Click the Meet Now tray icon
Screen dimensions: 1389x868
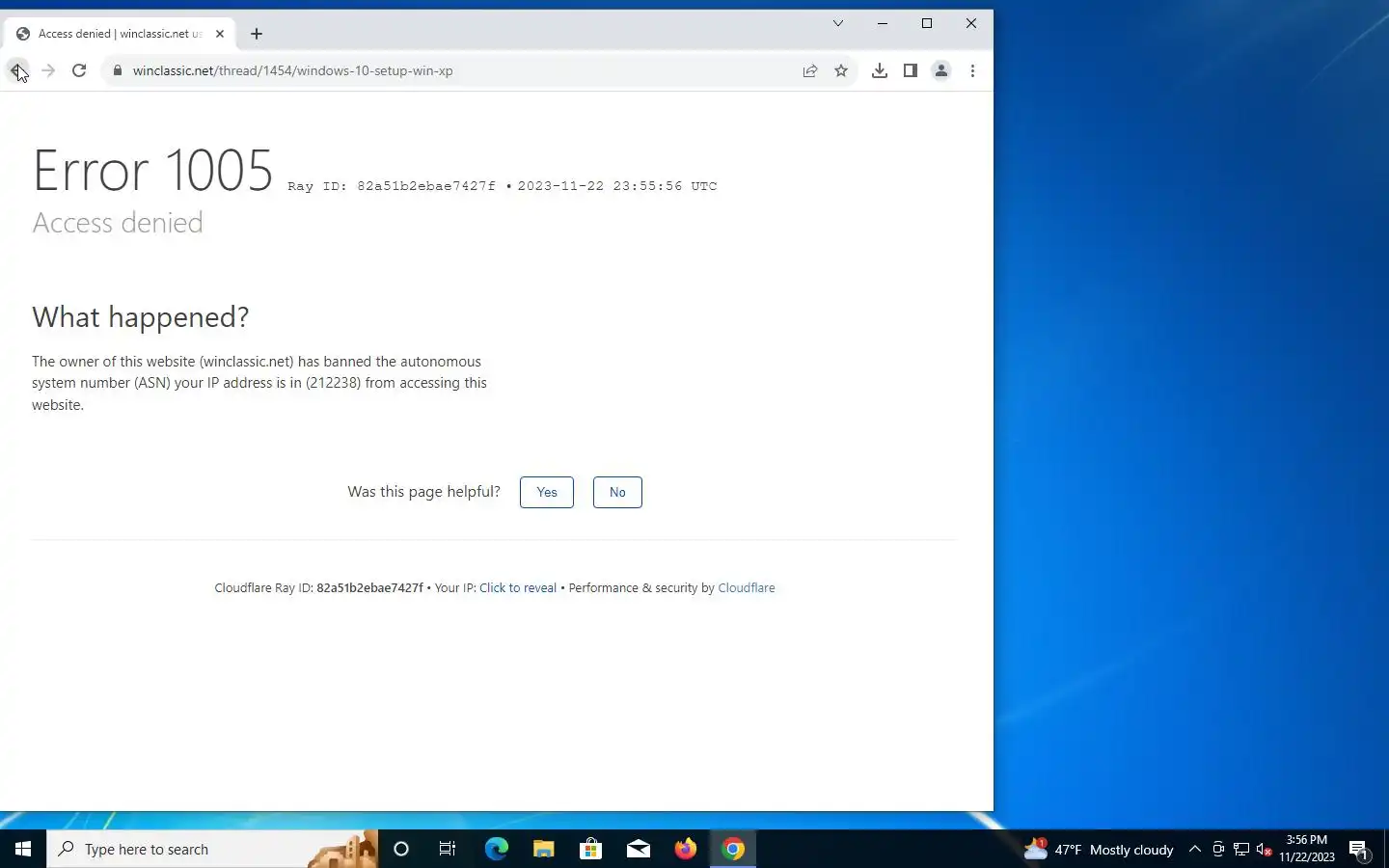(x=1218, y=849)
